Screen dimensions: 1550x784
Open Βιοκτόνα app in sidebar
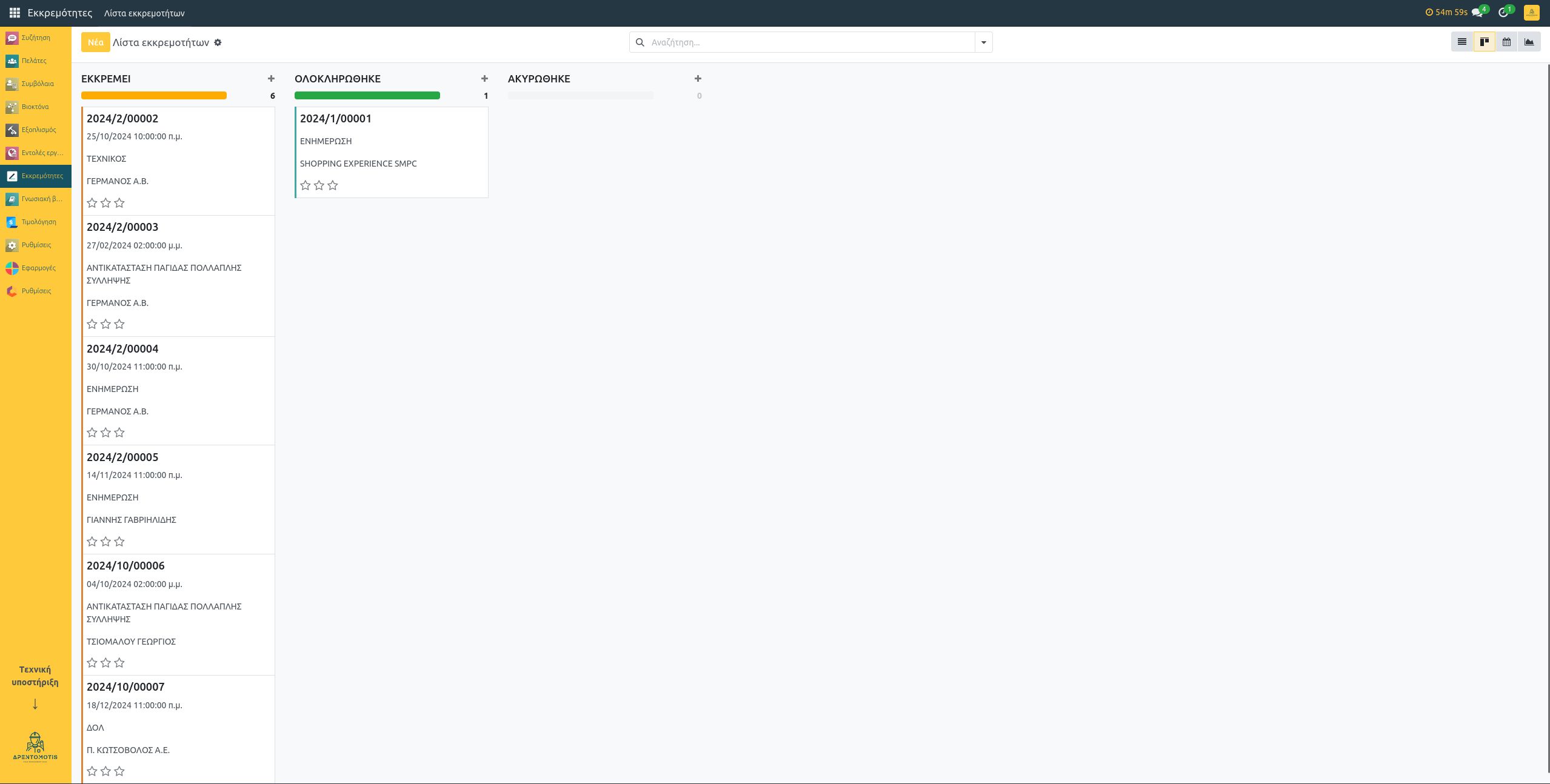(x=35, y=107)
